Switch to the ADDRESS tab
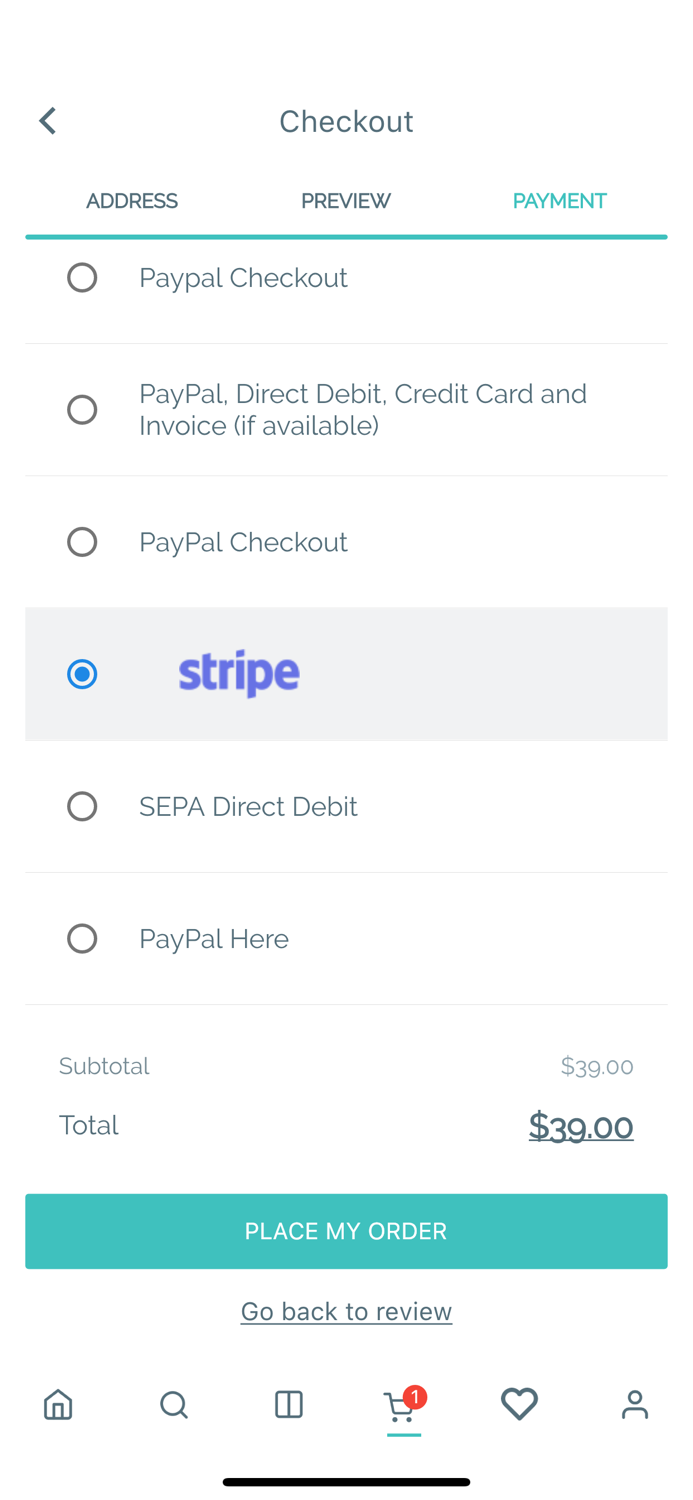 tap(131, 201)
